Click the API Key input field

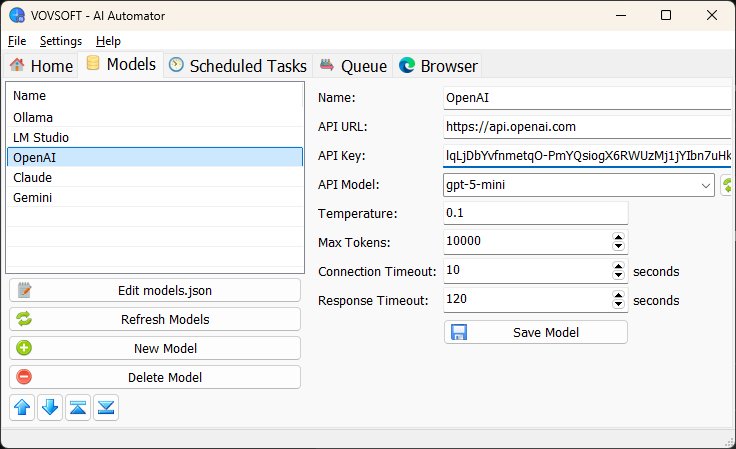587,156
